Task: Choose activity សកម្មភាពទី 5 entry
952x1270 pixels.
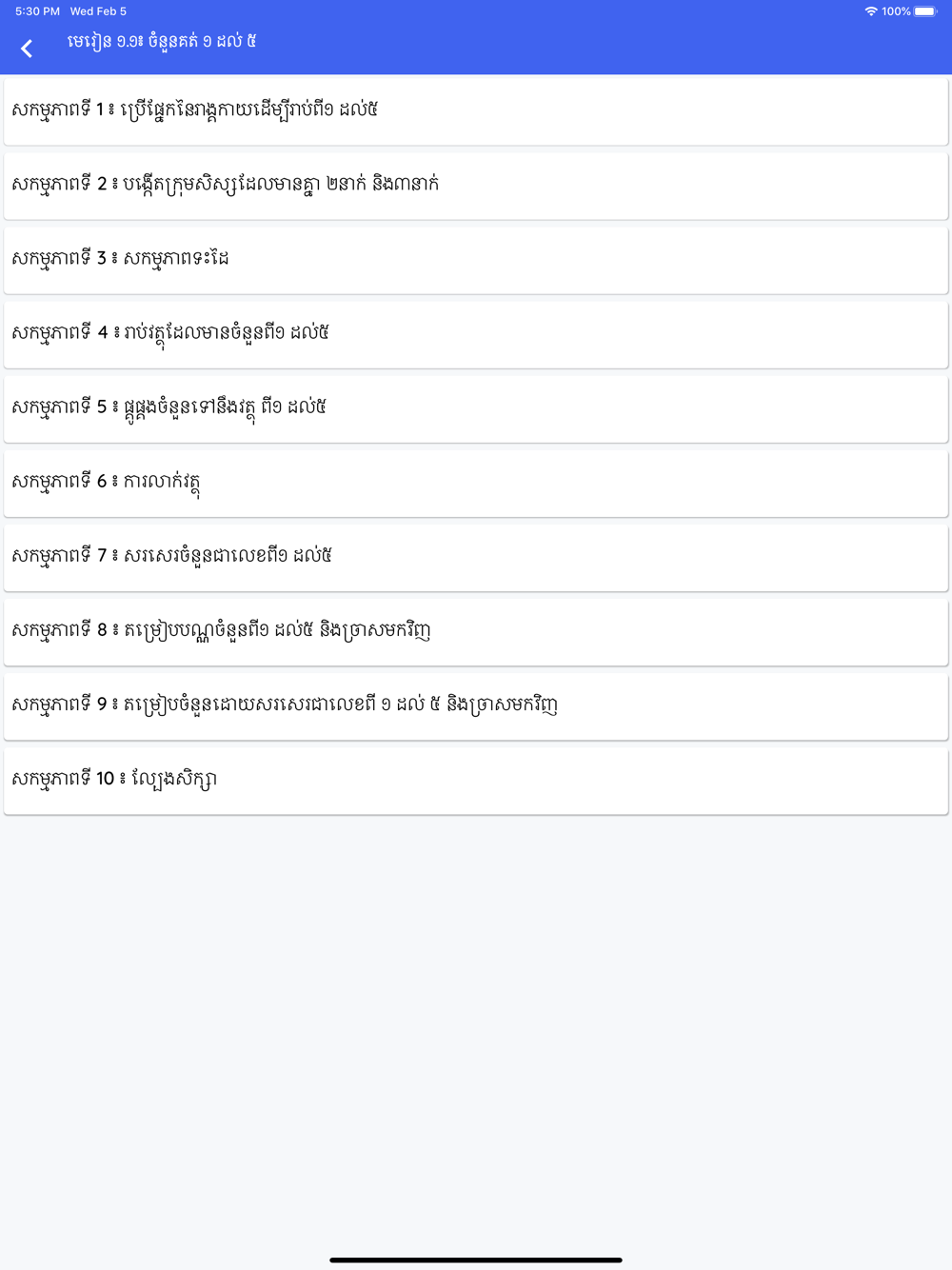Action: [476, 408]
